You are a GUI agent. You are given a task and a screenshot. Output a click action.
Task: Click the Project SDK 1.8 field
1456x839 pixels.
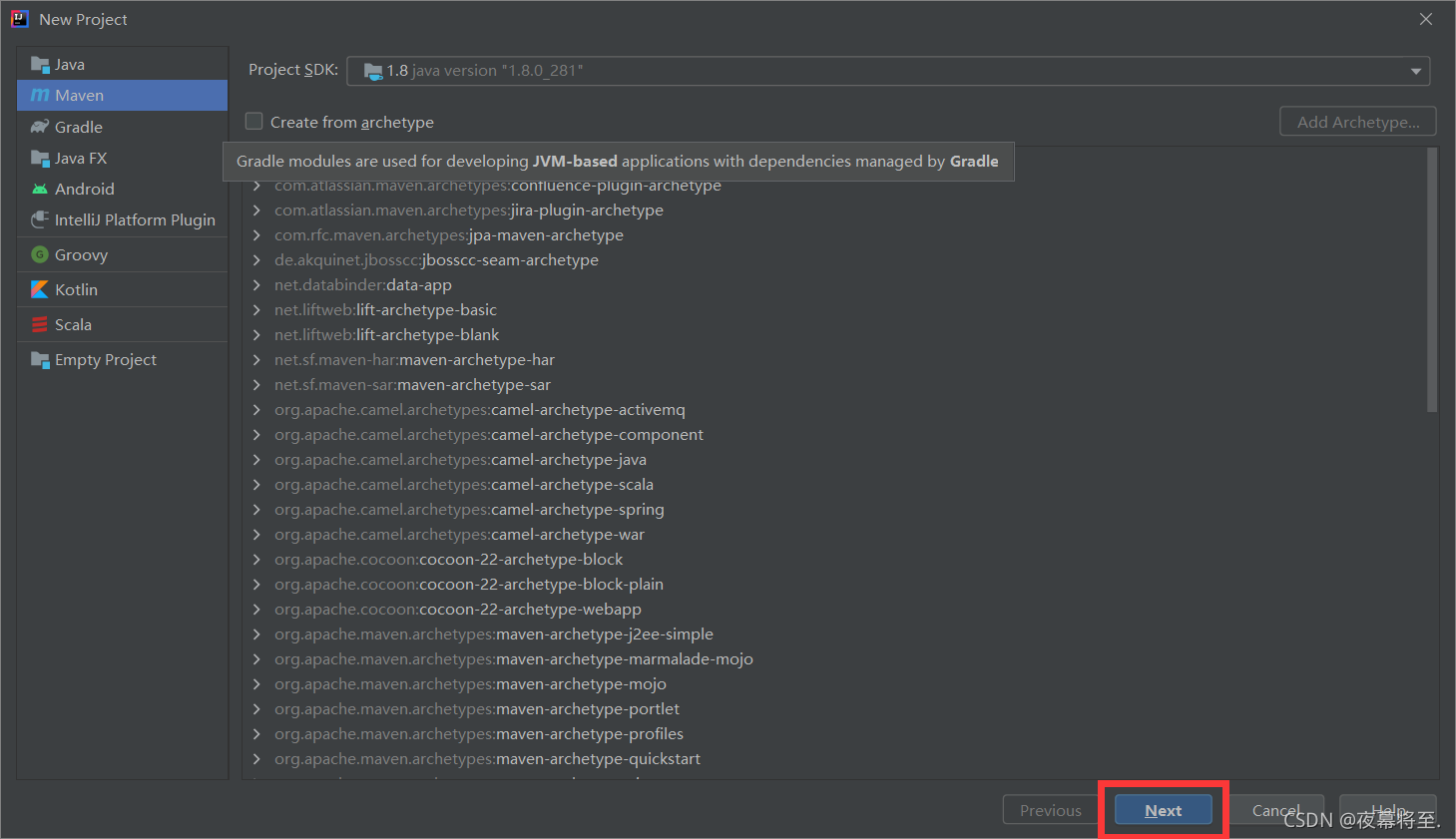click(x=888, y=71)
